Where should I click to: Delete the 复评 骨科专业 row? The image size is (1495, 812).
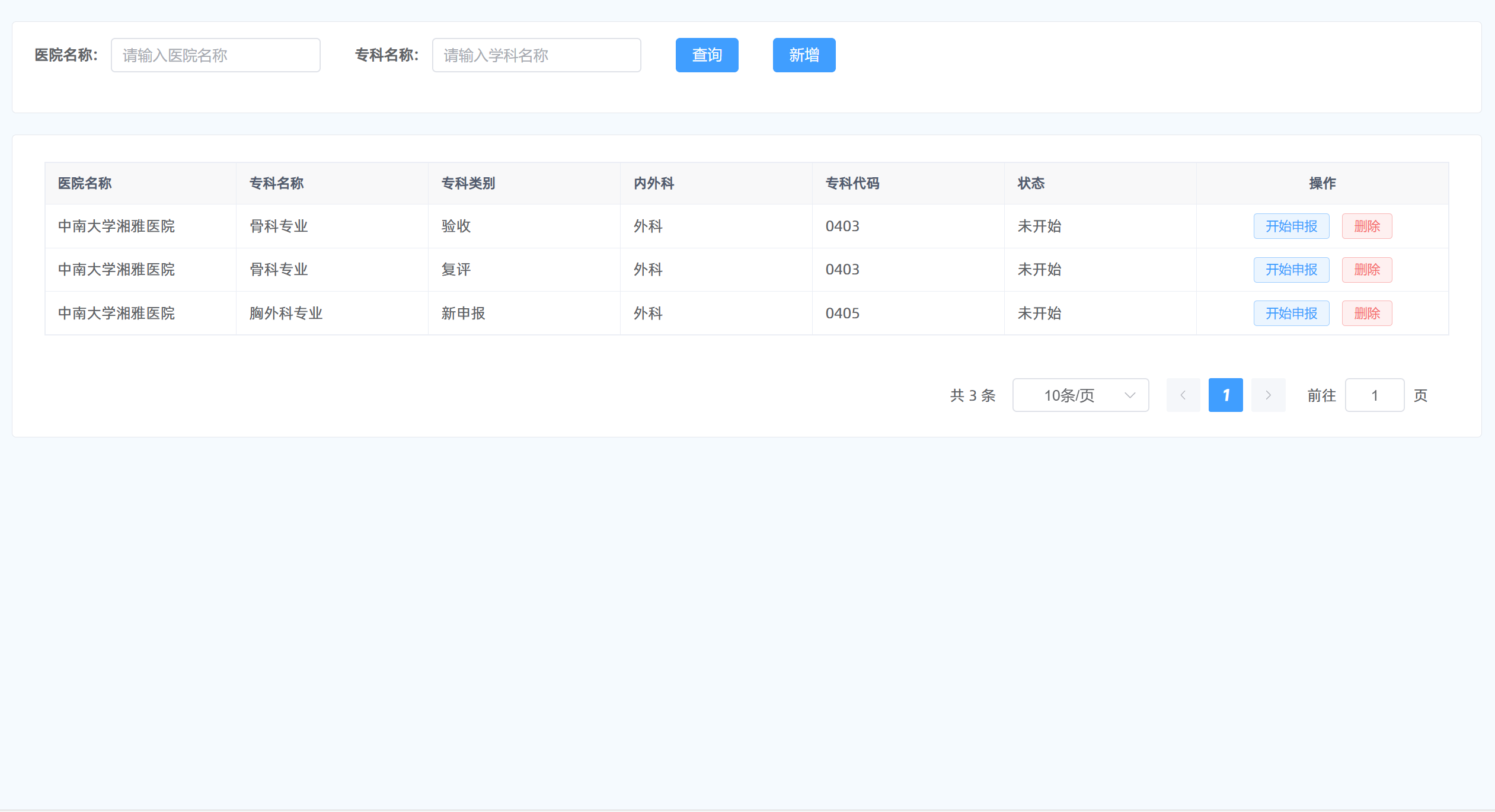click(1366, 270)
